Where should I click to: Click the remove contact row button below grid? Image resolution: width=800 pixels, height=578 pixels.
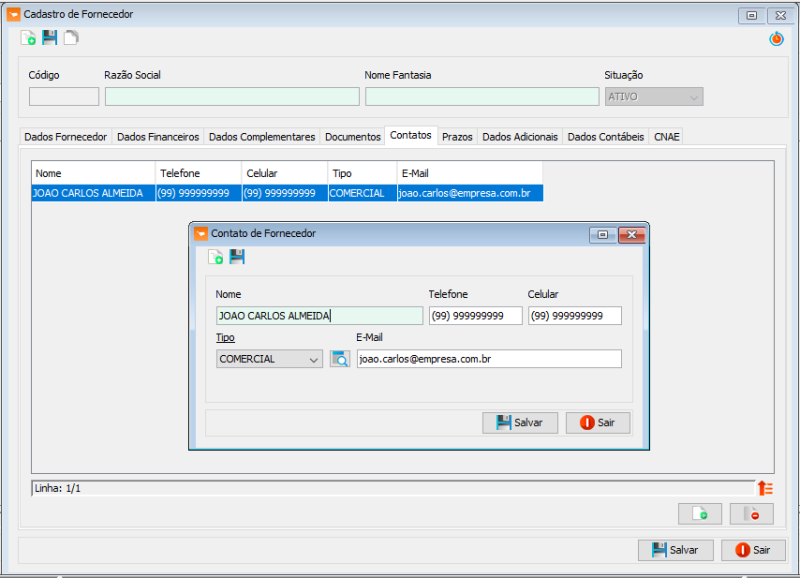pos(752,514)
